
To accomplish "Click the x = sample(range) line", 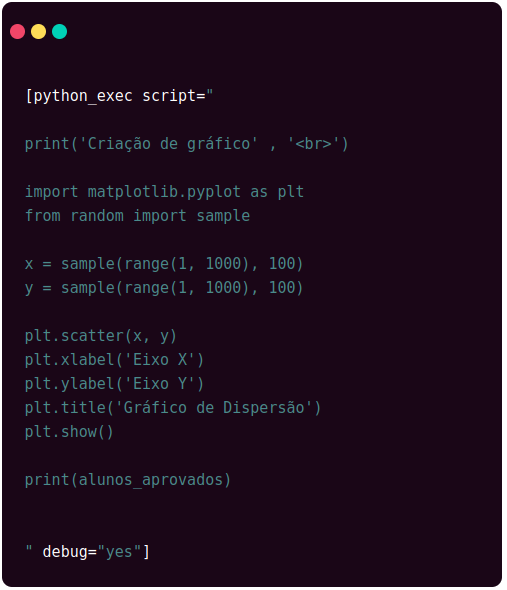I will 164,264.
